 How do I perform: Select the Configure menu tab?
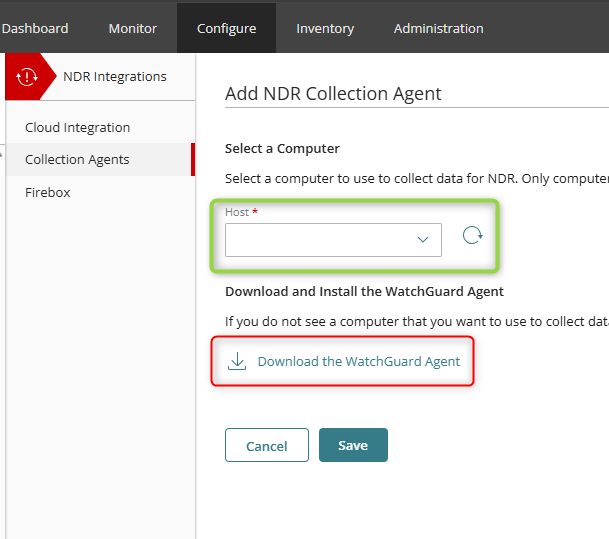coord(226,28)
